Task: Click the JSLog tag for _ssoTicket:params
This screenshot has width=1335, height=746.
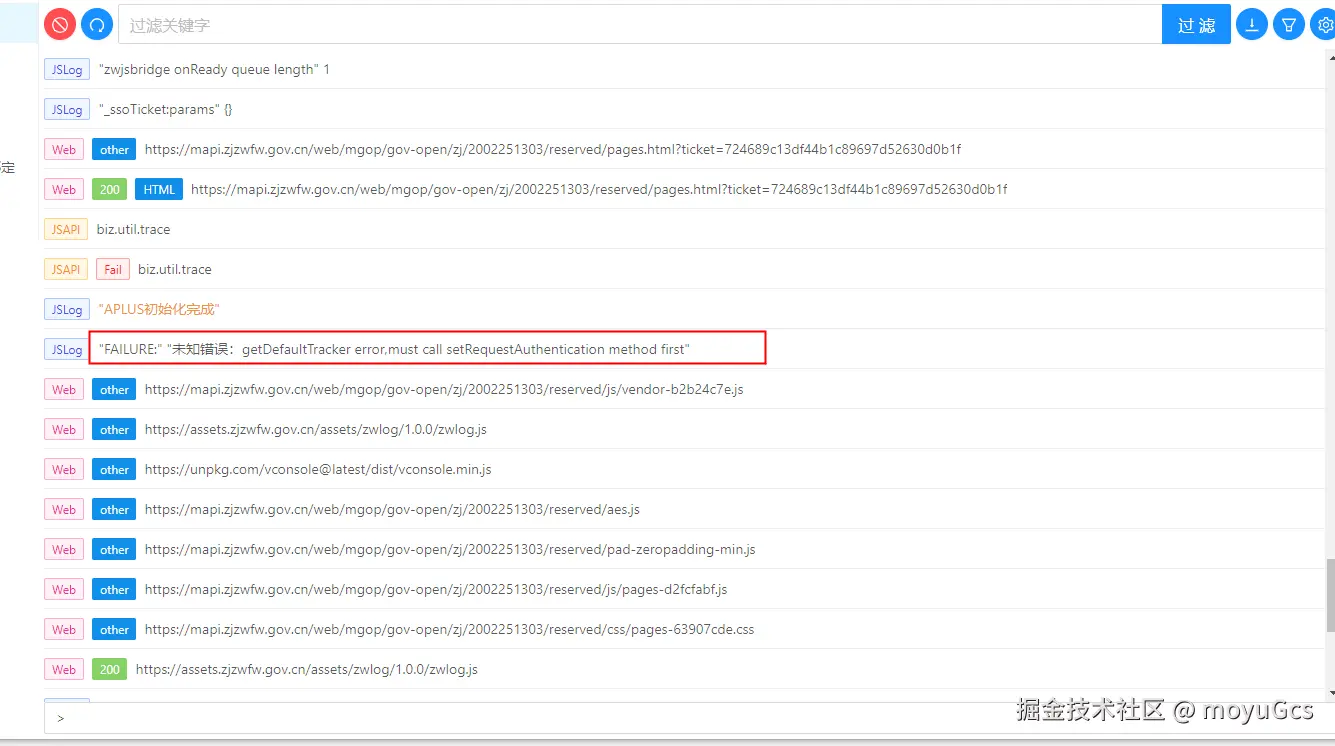Action: coord(67,109)
